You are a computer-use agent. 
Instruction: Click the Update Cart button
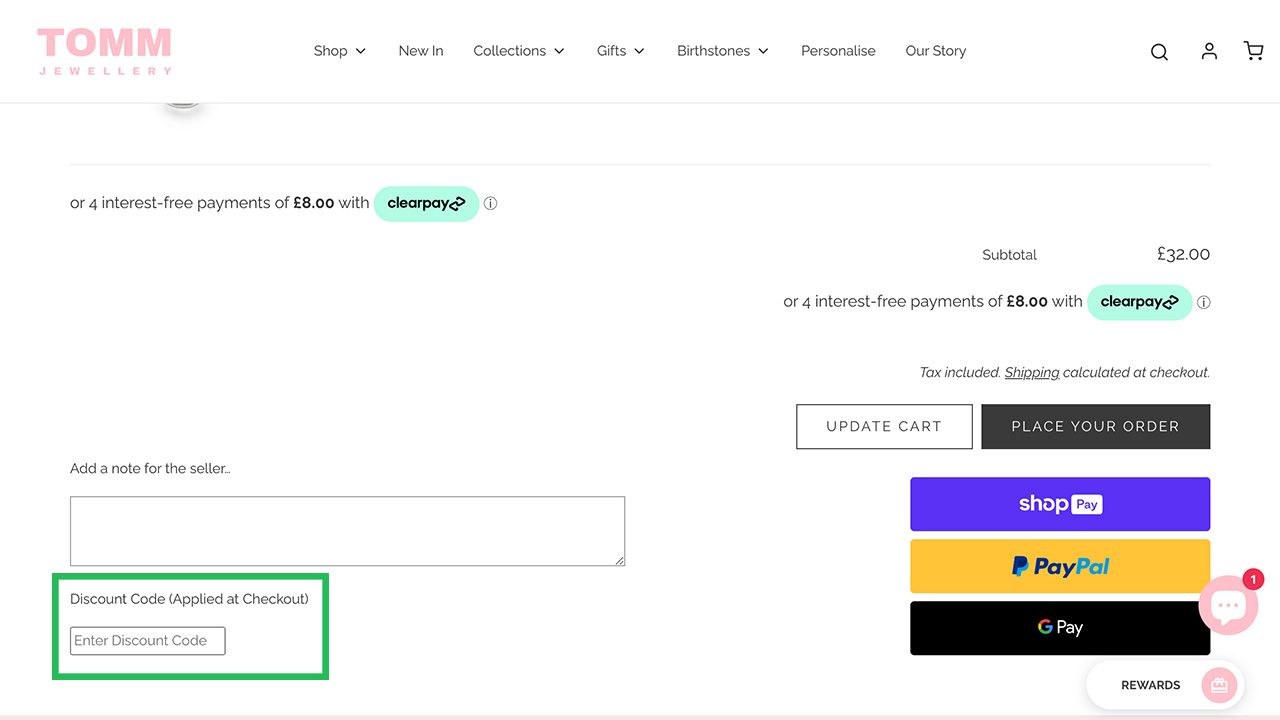(x=884, y=426)
